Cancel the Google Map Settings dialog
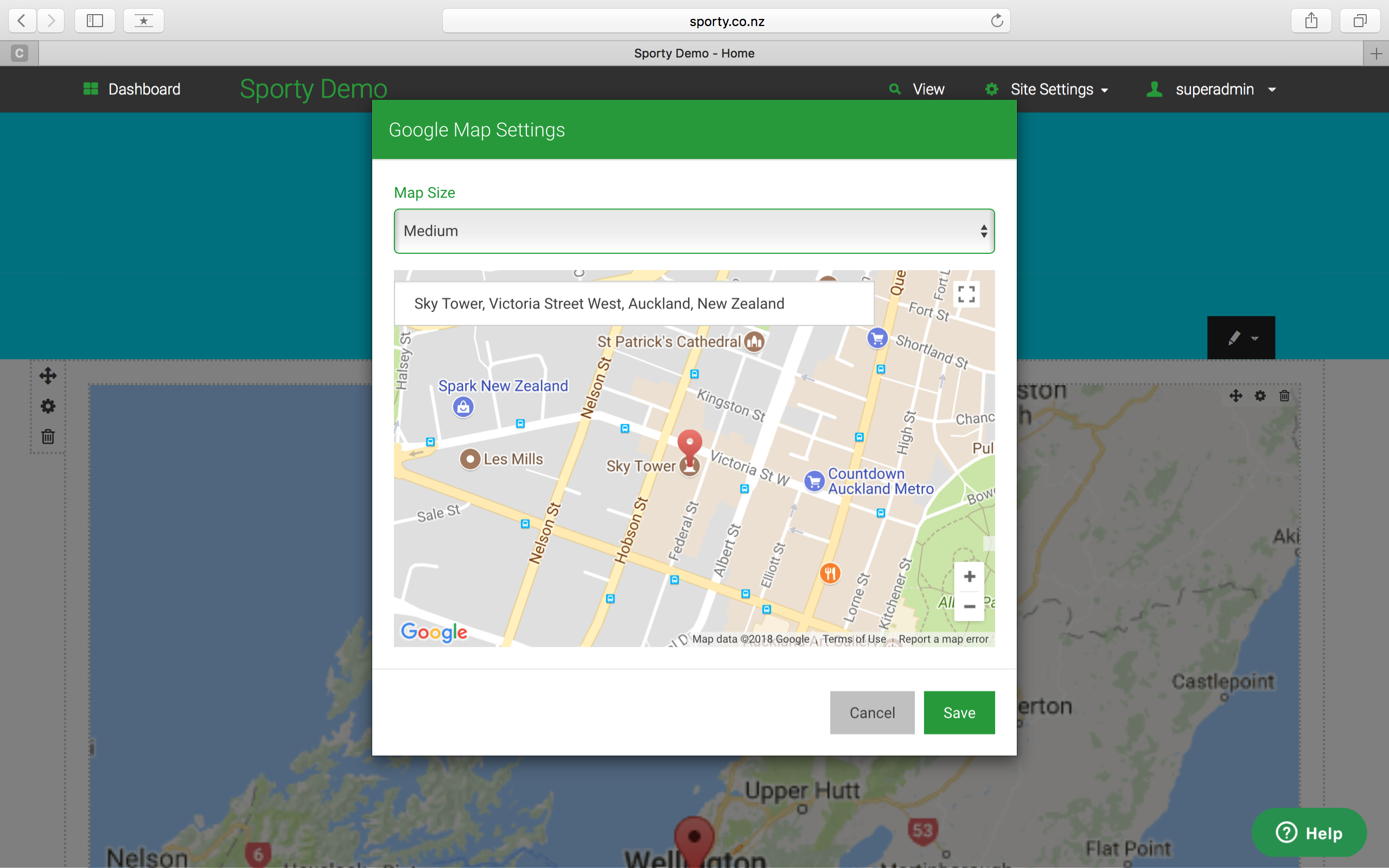This screenshot has width=1389, height=868. tap(872, 712)
